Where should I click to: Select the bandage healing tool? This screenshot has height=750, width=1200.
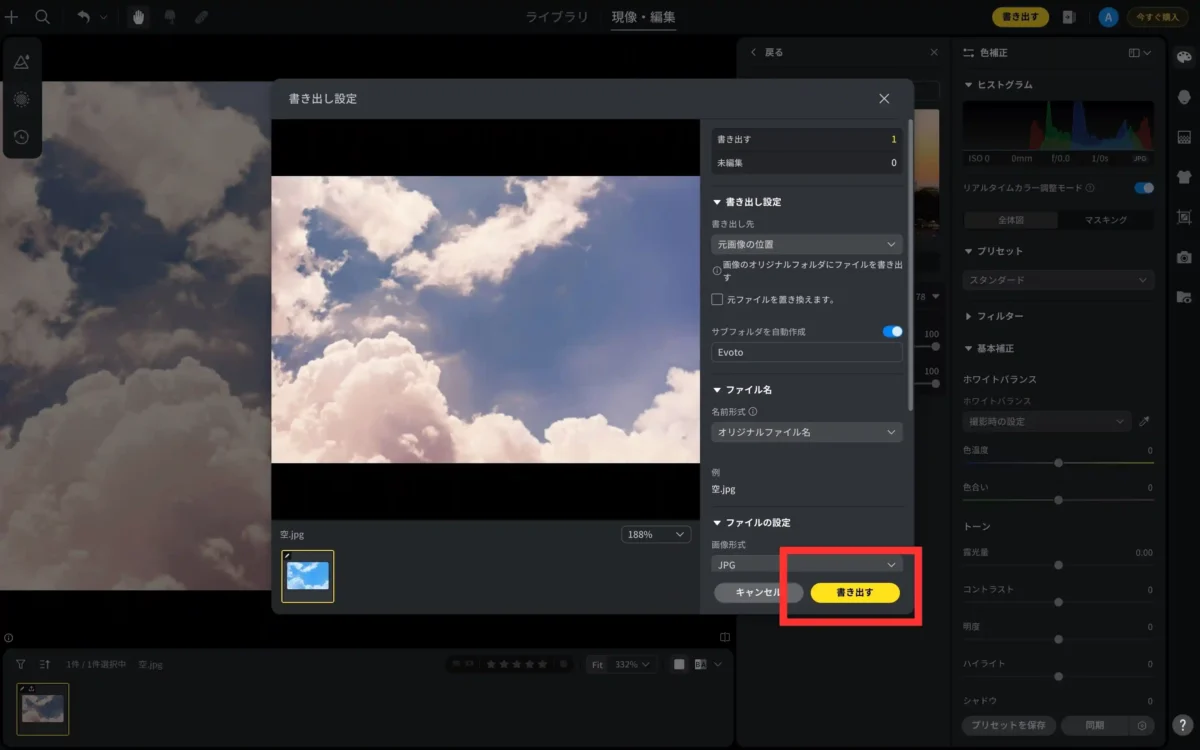click(x=201, y=17)
